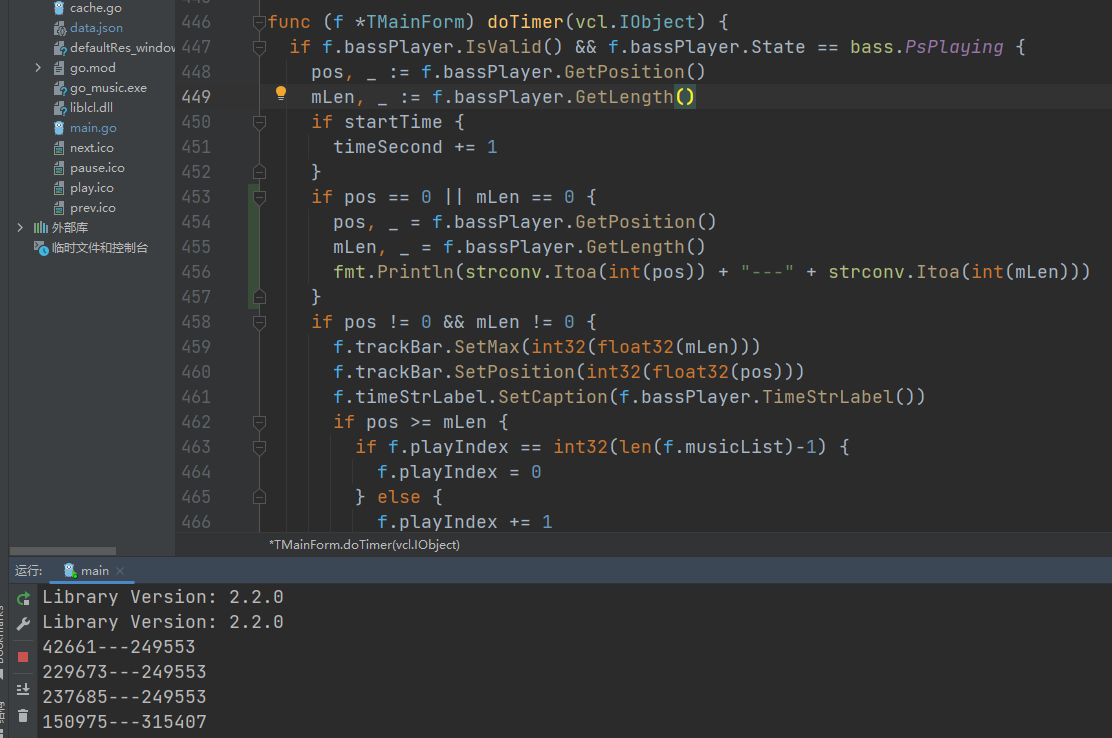Select next.ico in the project tree
The image size is (1112, 738).
click(91, 147)
